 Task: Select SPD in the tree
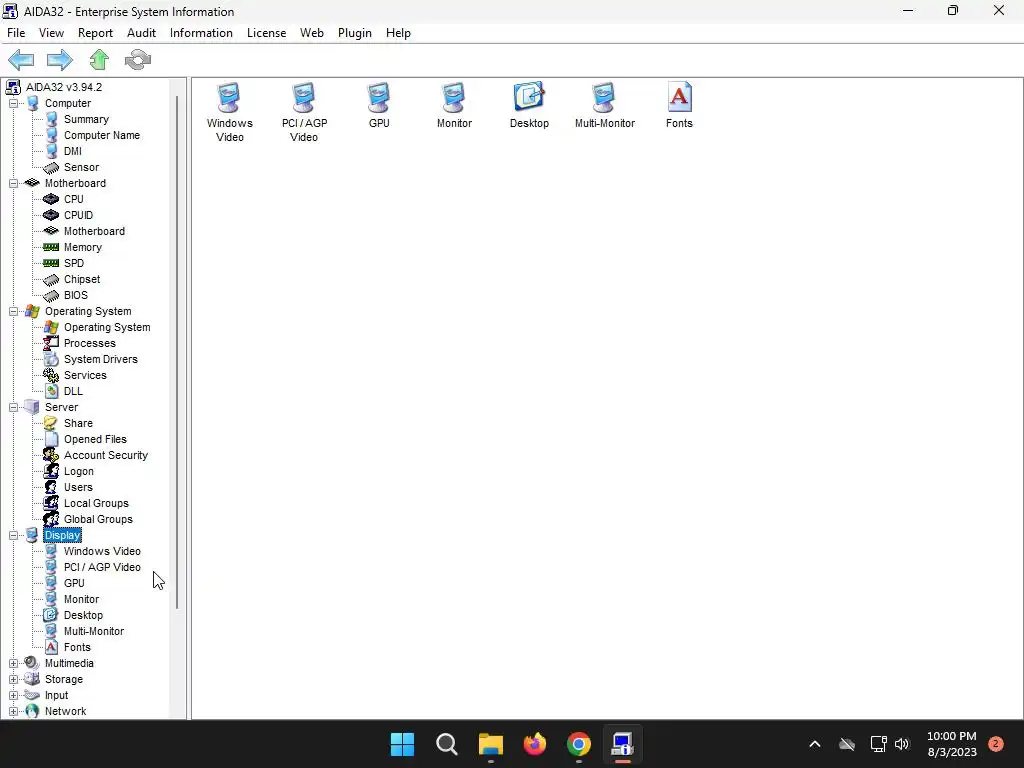(74, 263)
